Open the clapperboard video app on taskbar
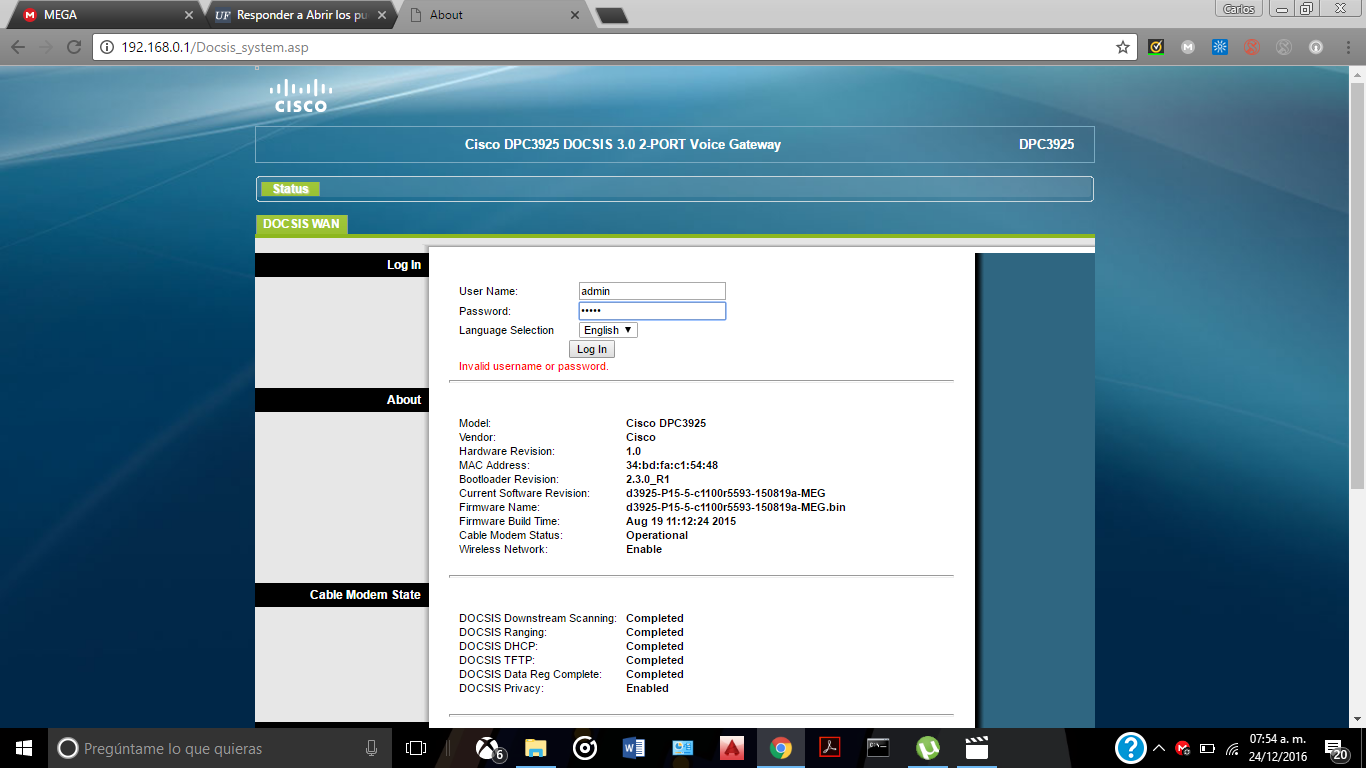Image resolution: width=1366 pixels, height=768 pixels. (977, 748)
